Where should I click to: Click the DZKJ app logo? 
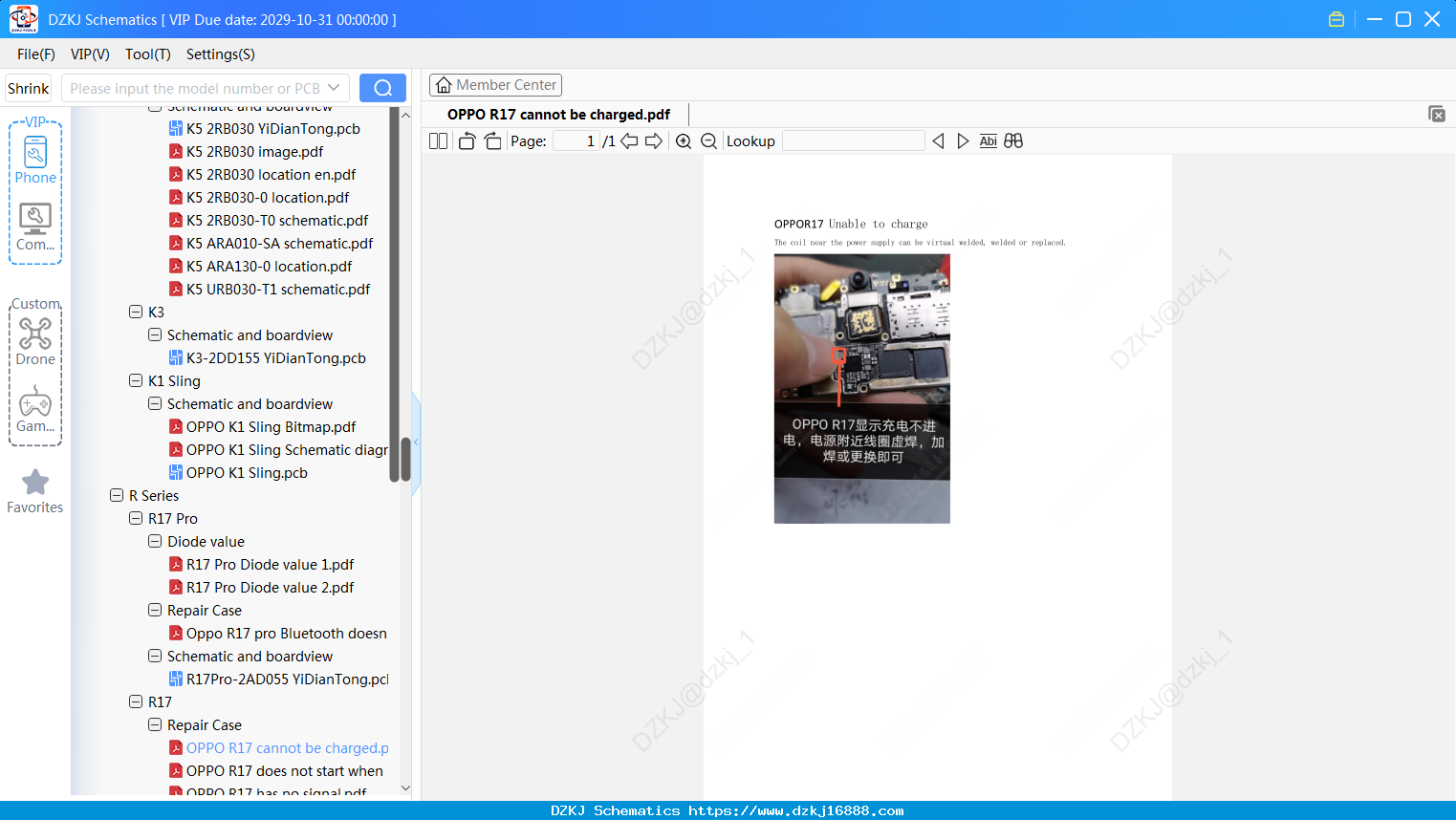click(23, 19)
